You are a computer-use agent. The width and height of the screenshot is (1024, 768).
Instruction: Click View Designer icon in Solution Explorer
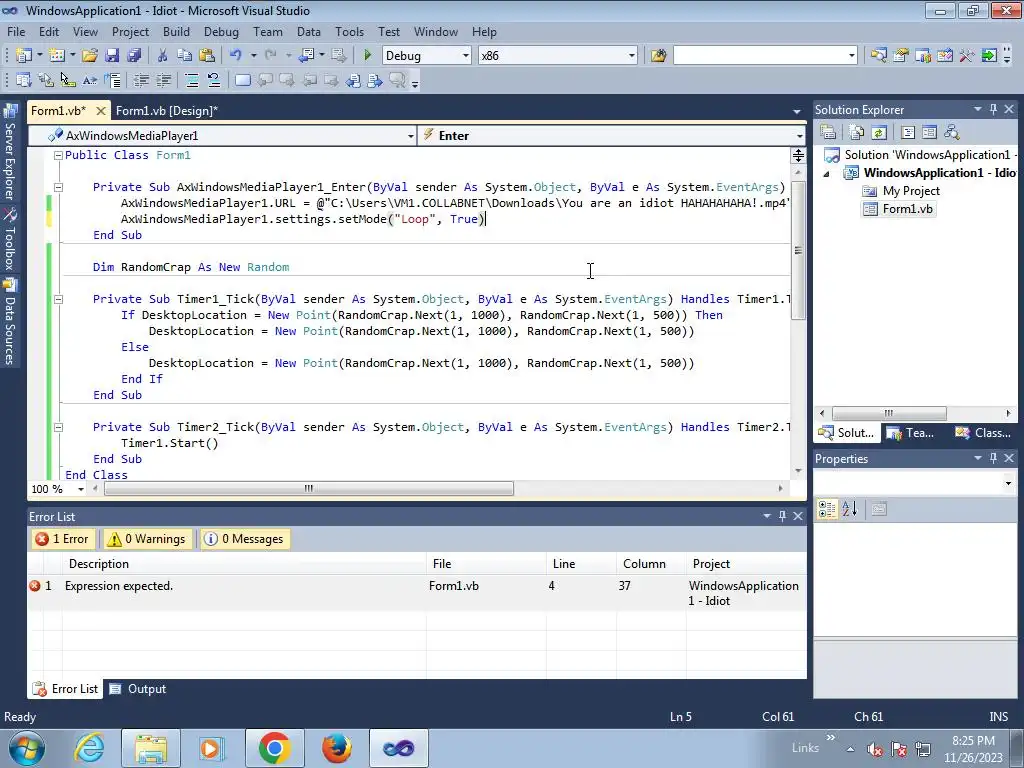tap(929, 133)
